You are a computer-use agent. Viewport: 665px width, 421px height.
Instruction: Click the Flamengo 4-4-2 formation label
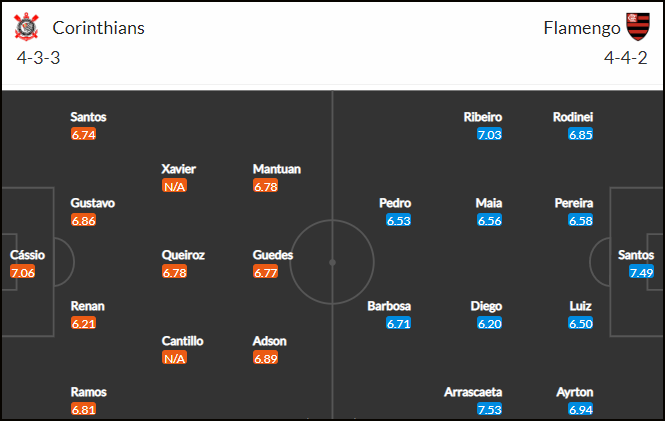(626, 58)
